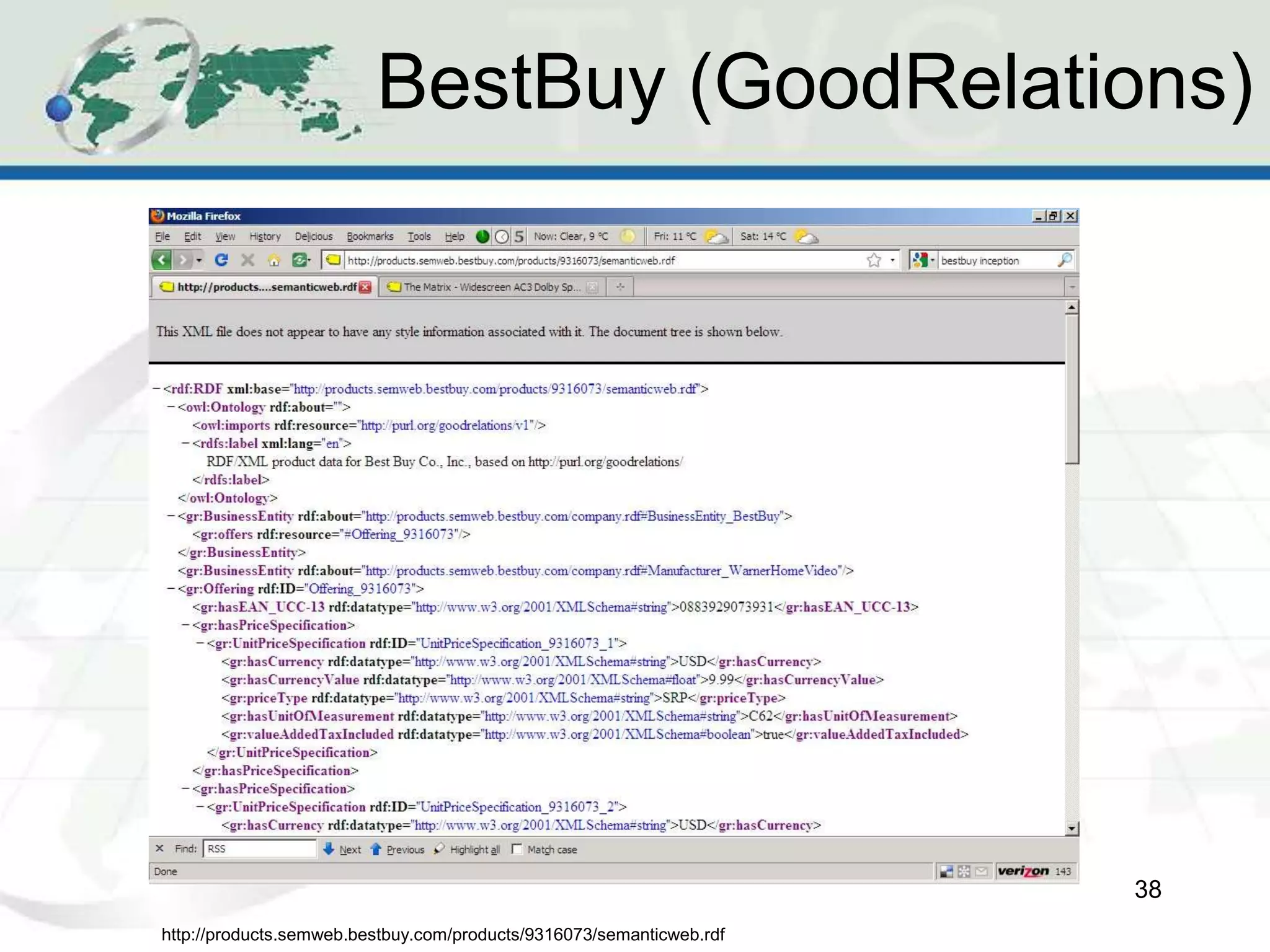This screenshot has width=1270, height=952.
Task: Open the Help menu
Action: (x=455, y=236)
